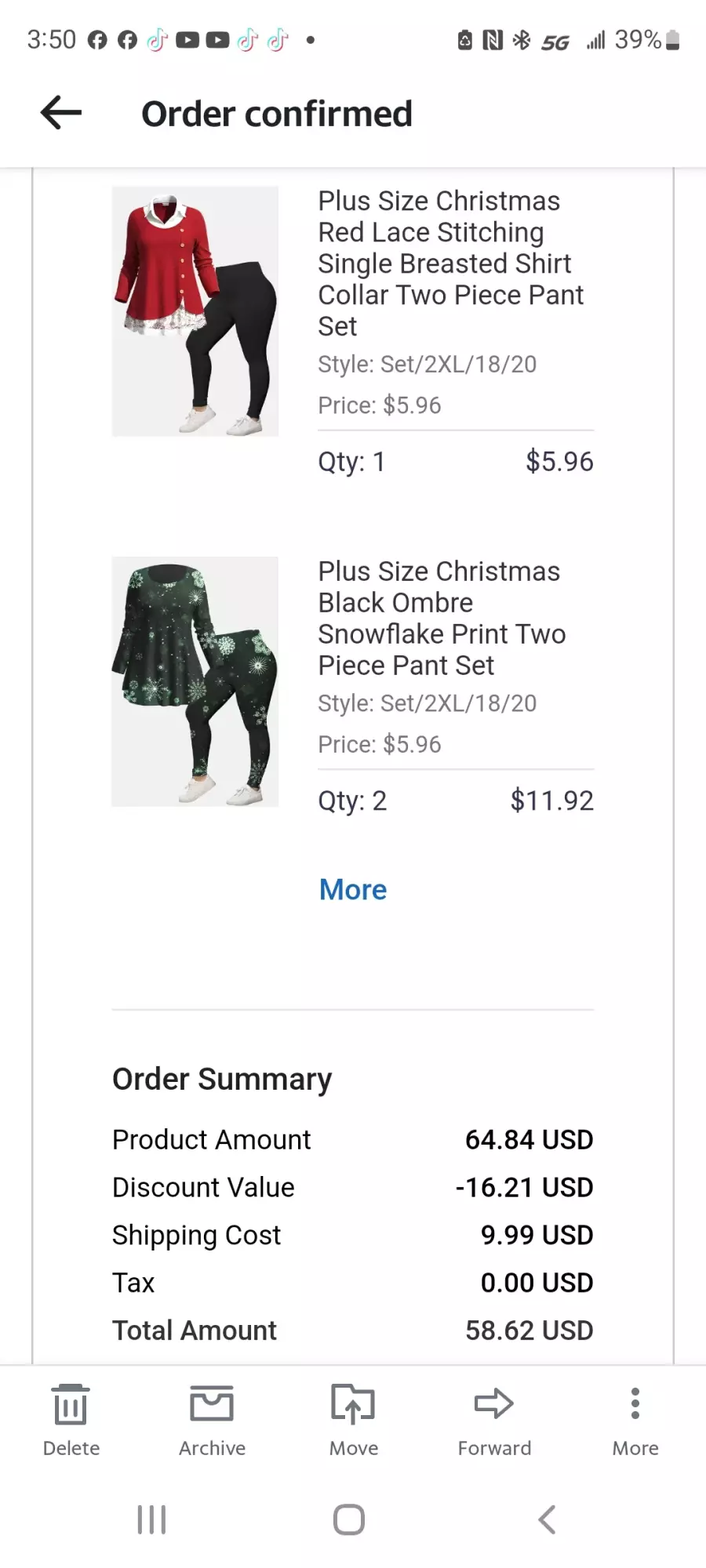Screen dimensions: 706x1568
Task: Tap the back arrow beside Order confirmed
Action: (x=61, y=113)
